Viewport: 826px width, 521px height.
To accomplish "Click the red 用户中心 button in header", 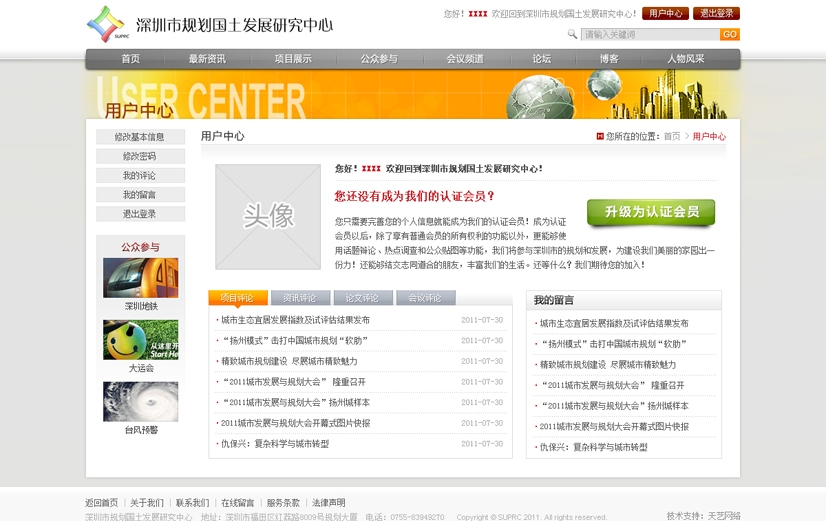I will 664,14.
